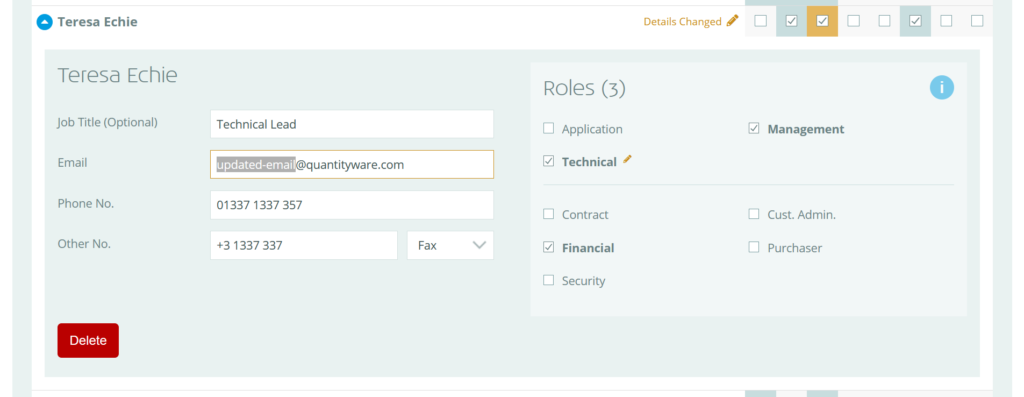
Task: Collapse the Teresa Echie contact row
Action: tap(44, 22)
